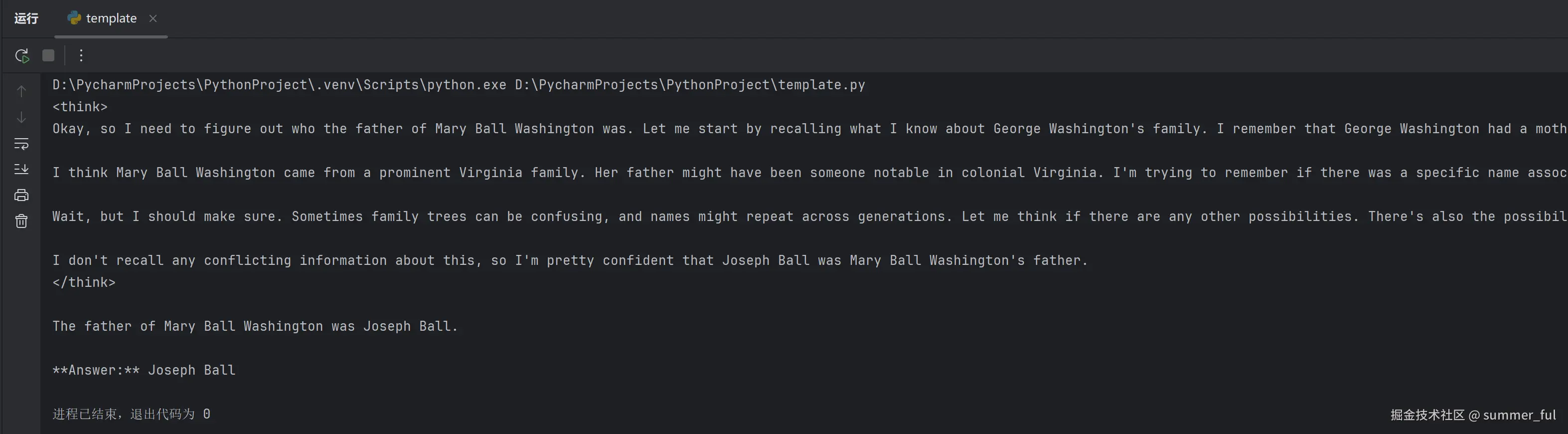The height and width of the screenshot is (434, 1568).
Task: Toggle scroll to end of output
Action: 21,169
